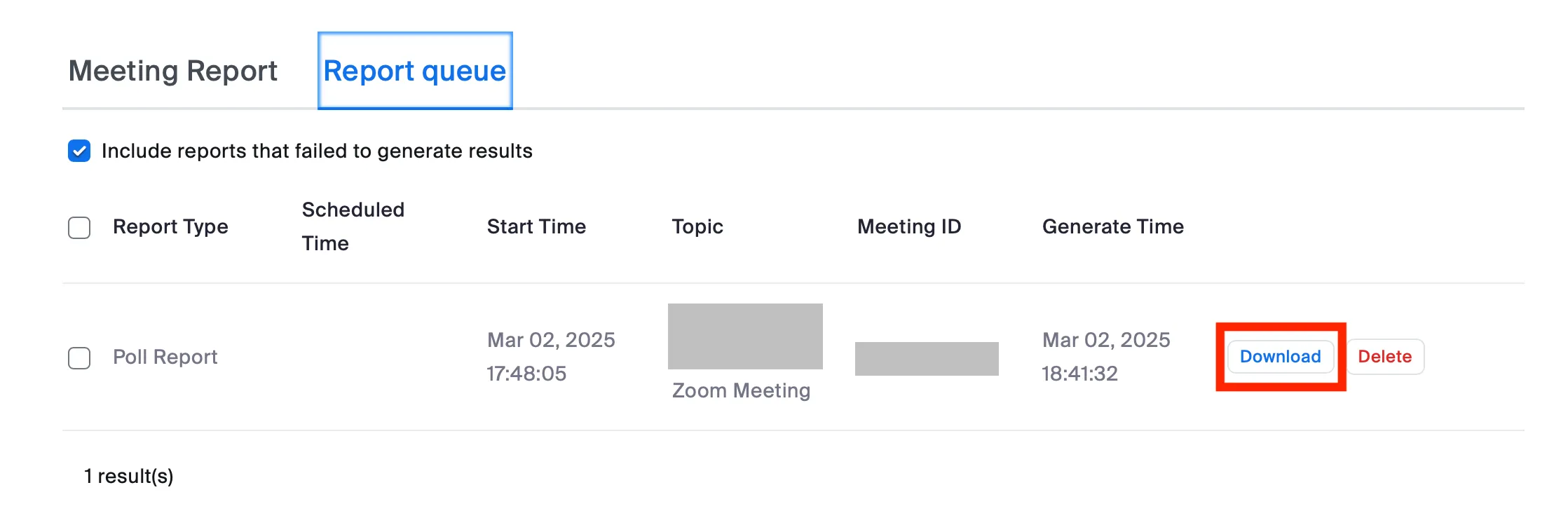Select the Poll Report row checkbox

(x=79, y=357)
